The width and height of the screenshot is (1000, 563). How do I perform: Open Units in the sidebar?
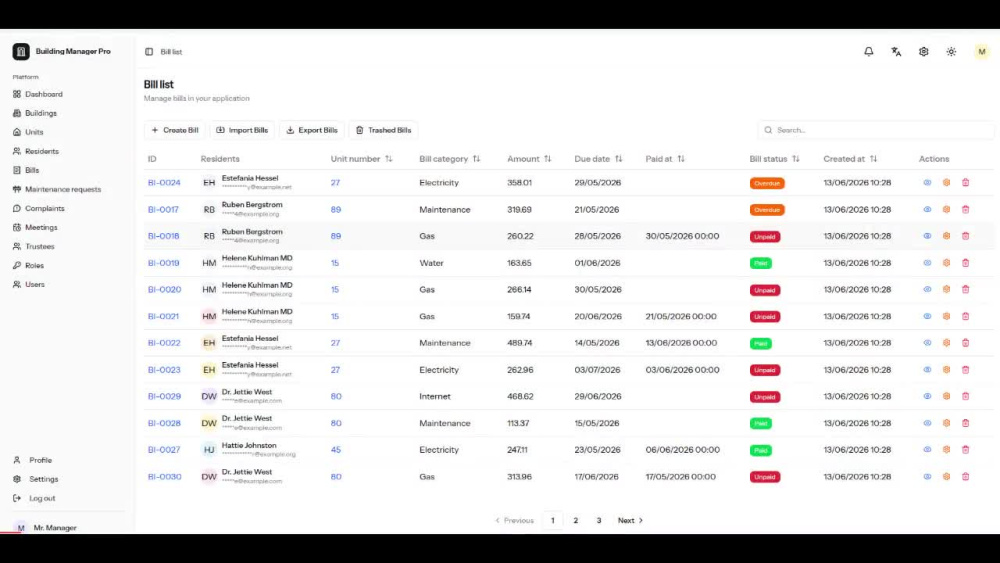(x=28, y=132)
